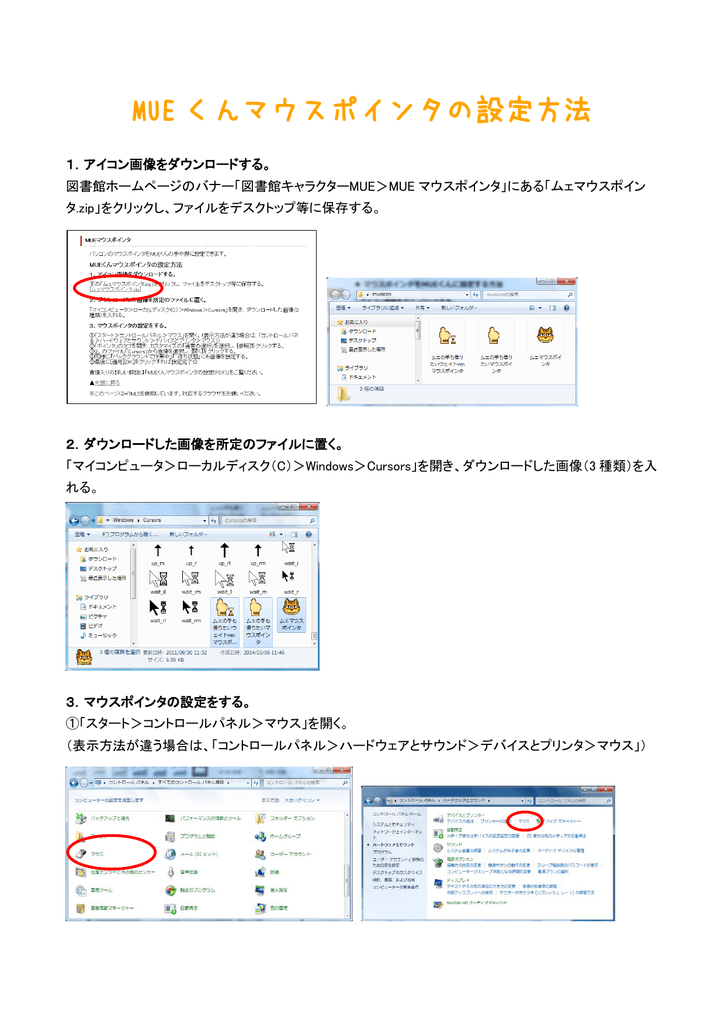Select デスクトップ in the mueicon window sidebar
725x1024 pixels.
358,340
